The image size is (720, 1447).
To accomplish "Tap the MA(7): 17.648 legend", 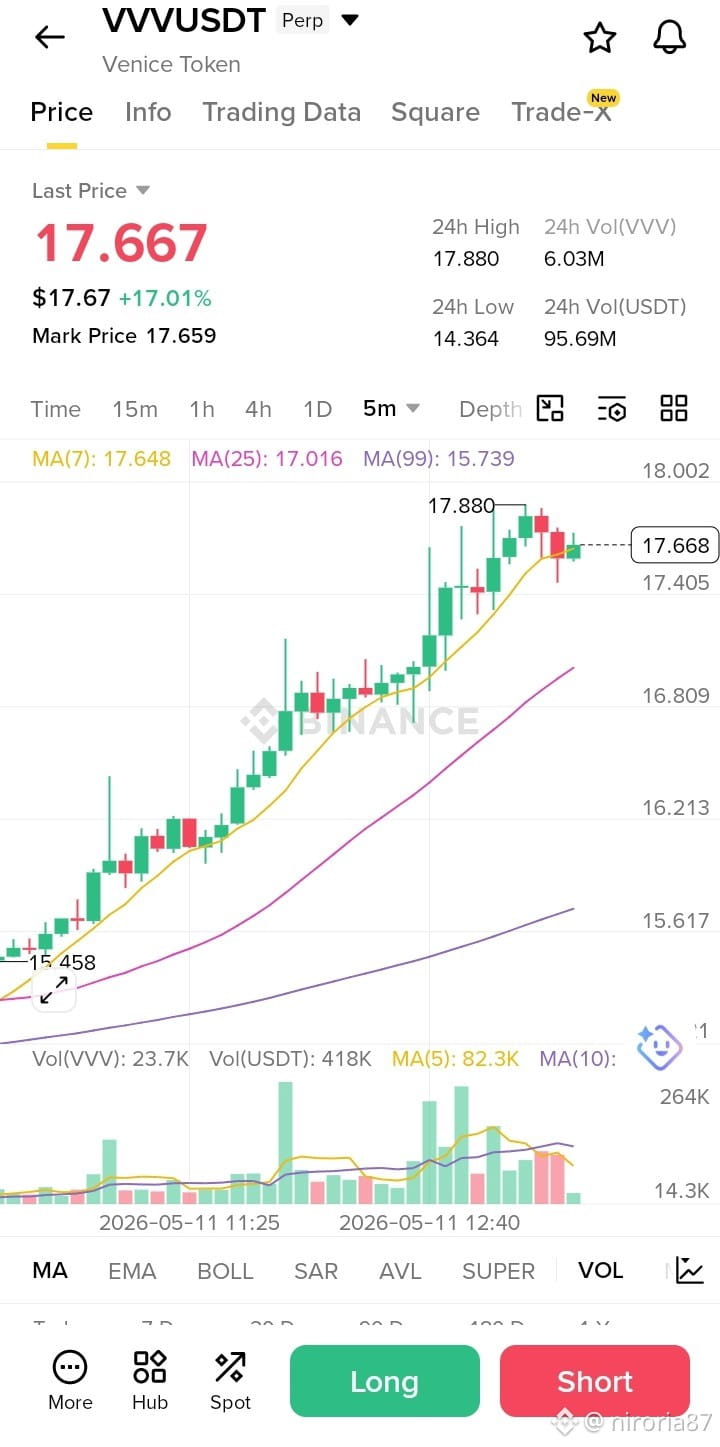I will (102, 459).
